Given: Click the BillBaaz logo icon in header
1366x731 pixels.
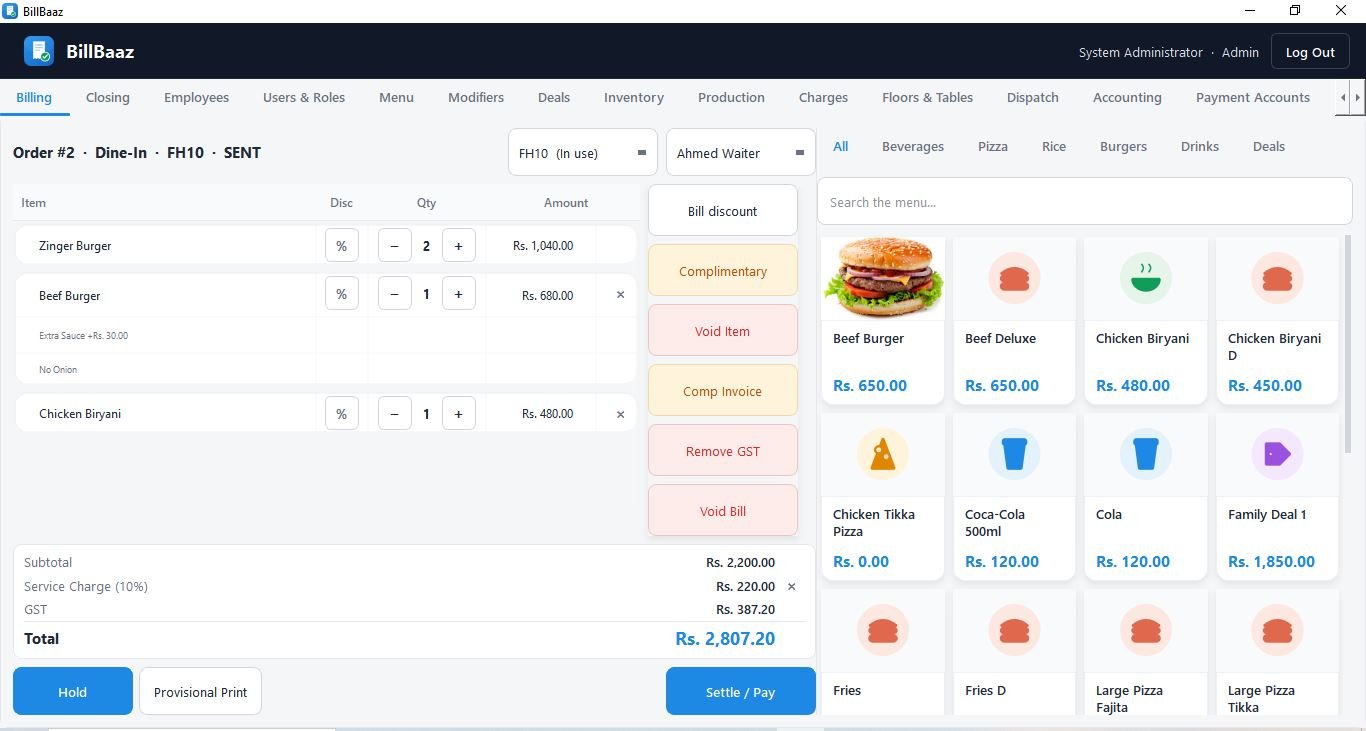Looking at the screenshot, I should 39,51.
